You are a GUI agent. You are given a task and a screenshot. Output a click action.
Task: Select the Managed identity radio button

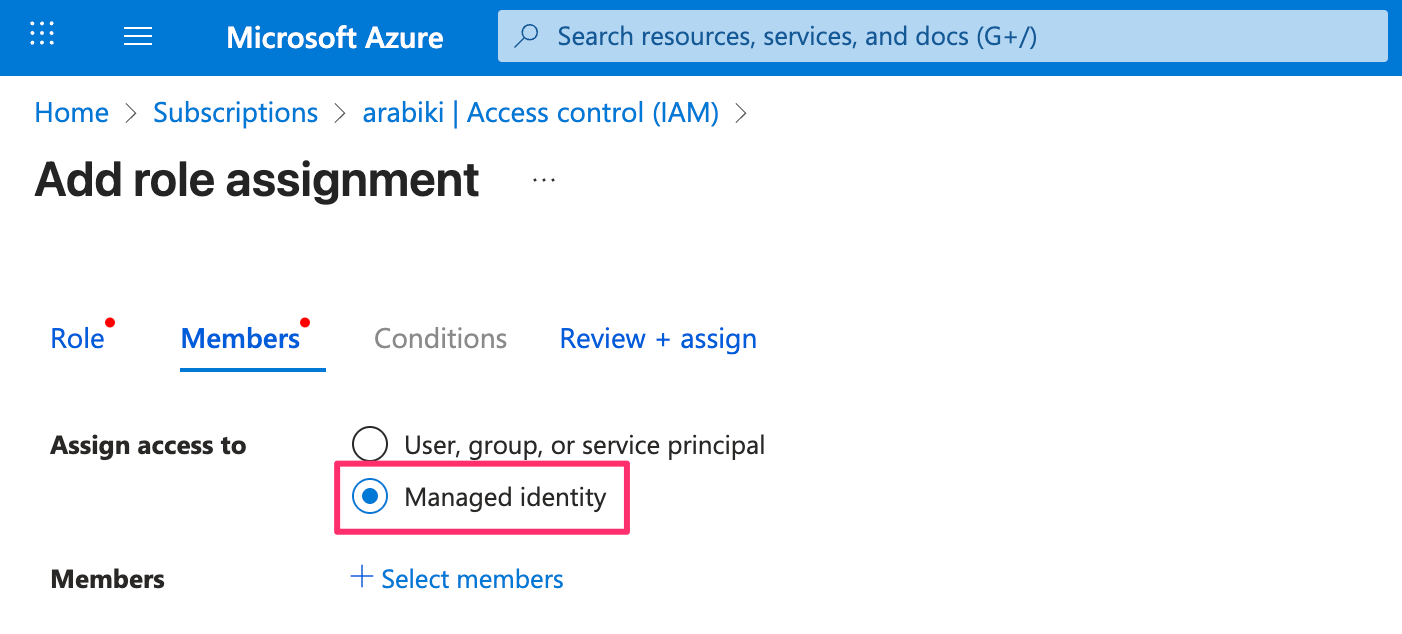click(x=370, y=497)
